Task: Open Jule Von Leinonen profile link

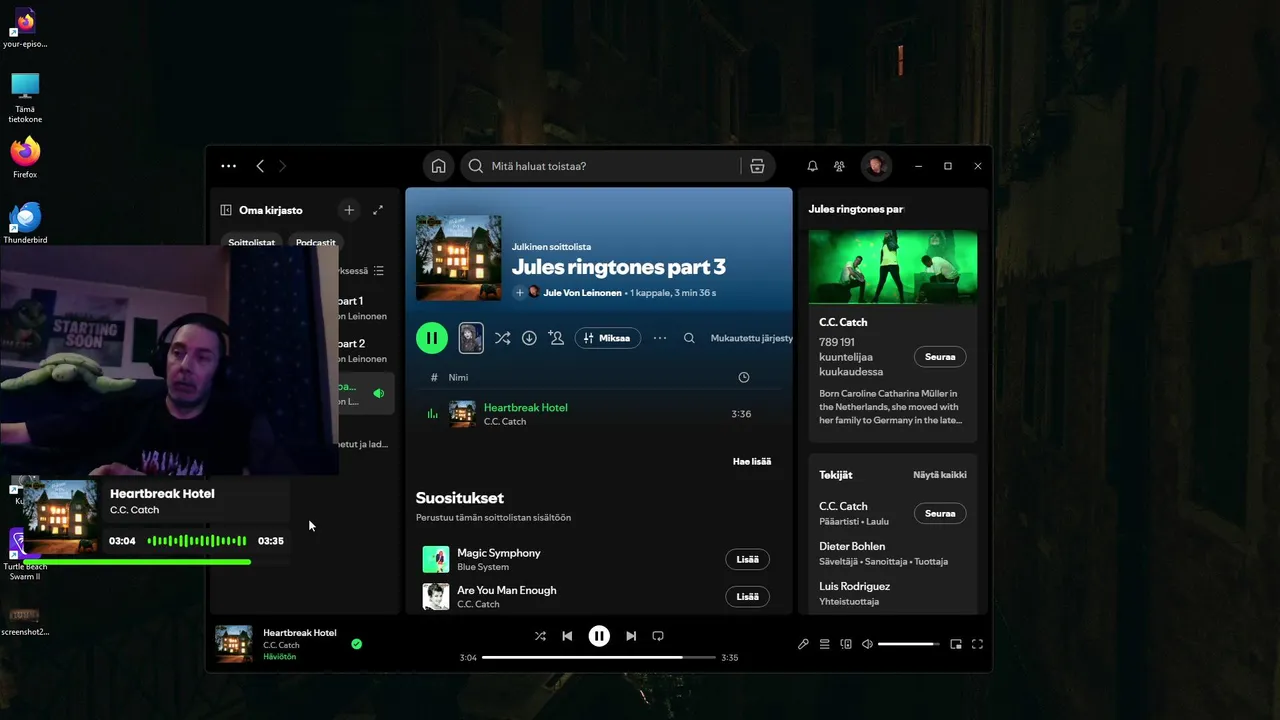Action: coord(584,293)
